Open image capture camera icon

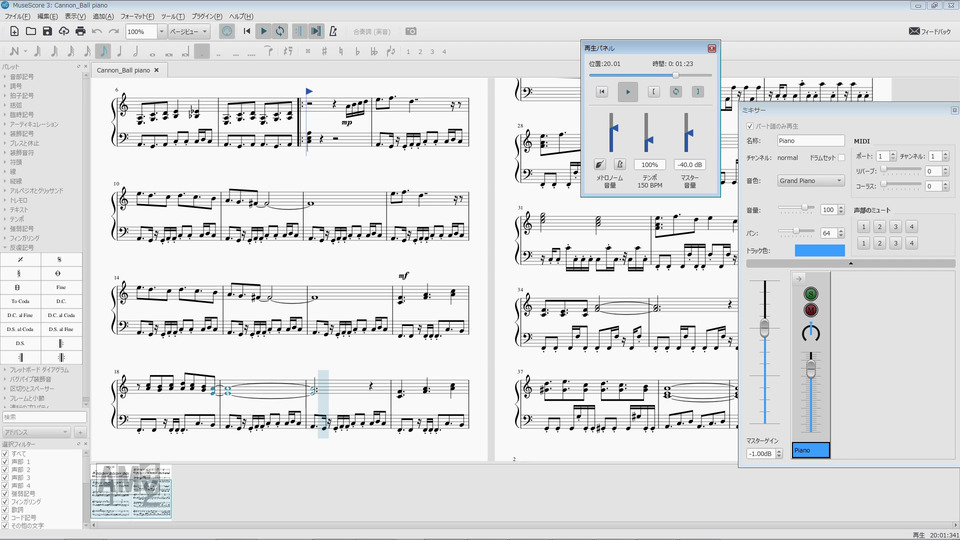pos(411,31)
